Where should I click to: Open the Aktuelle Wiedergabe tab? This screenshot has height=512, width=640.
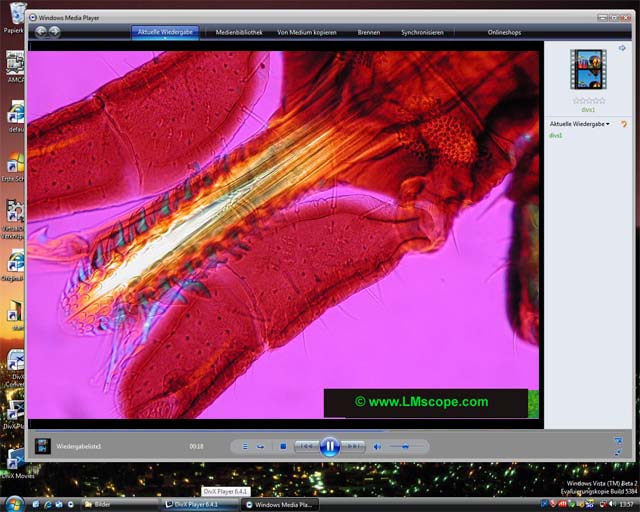coord(165,32)
